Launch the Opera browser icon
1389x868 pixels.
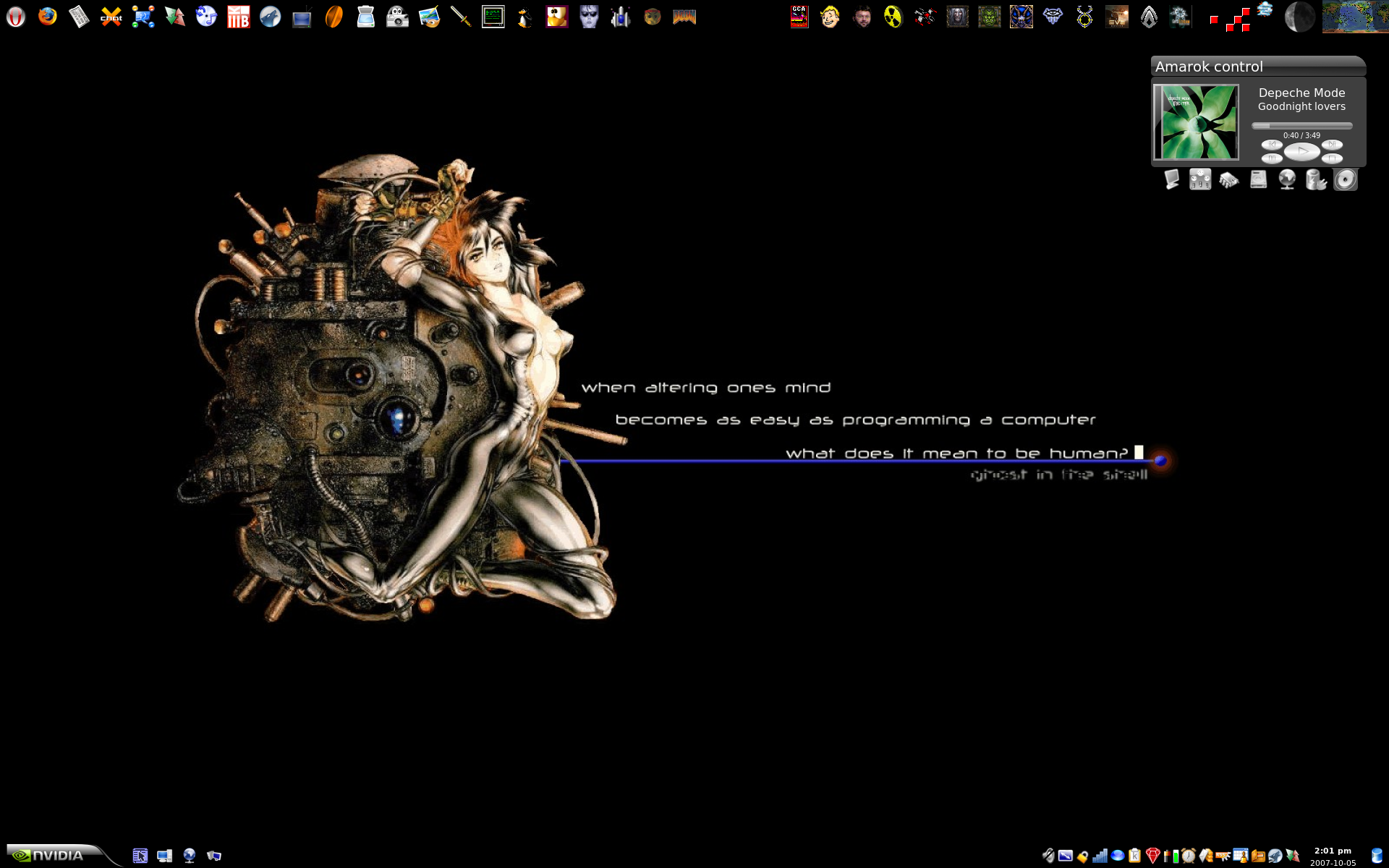pos(15,17)
